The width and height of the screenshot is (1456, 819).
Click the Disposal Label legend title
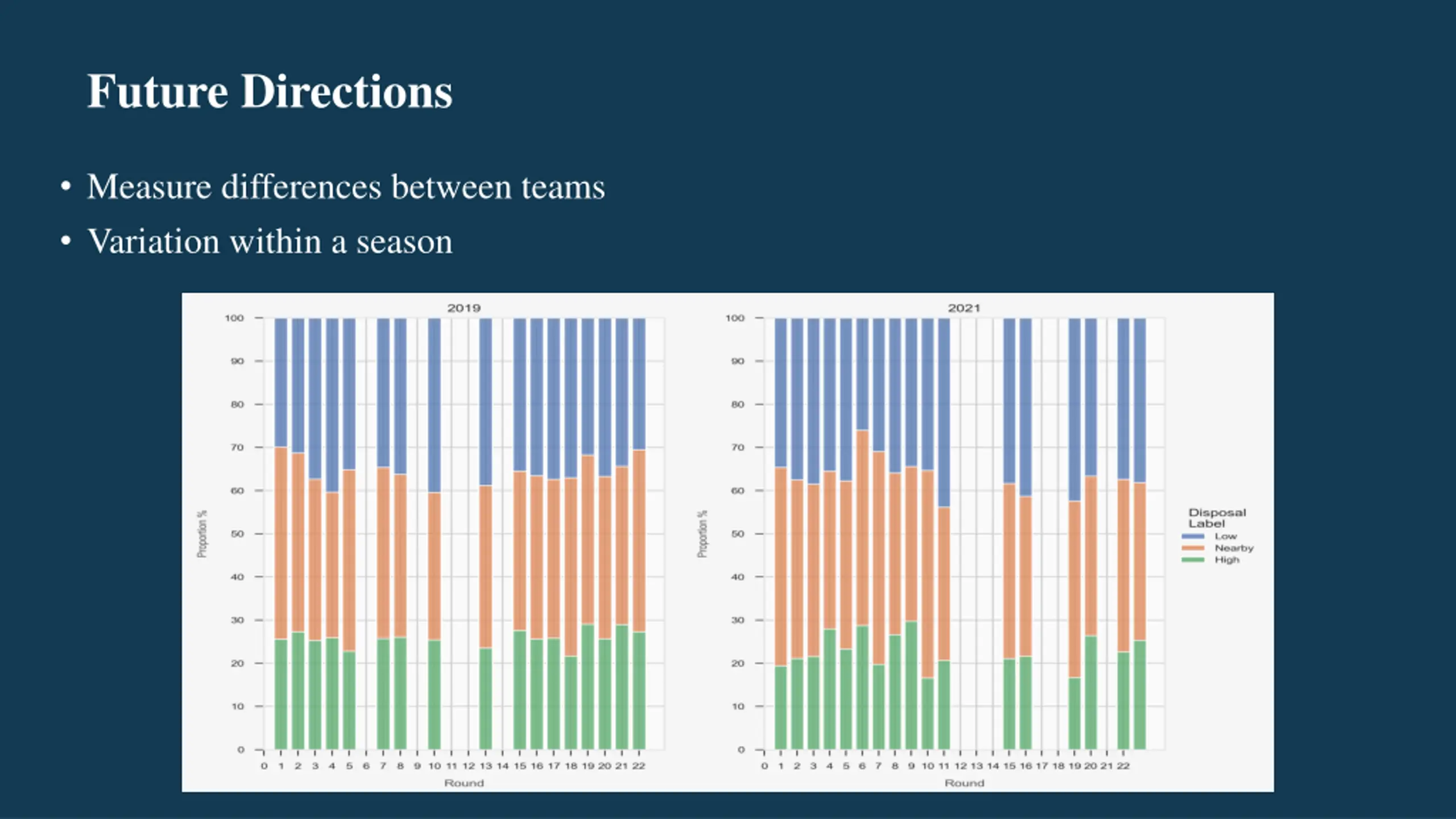coord(1217,518)
